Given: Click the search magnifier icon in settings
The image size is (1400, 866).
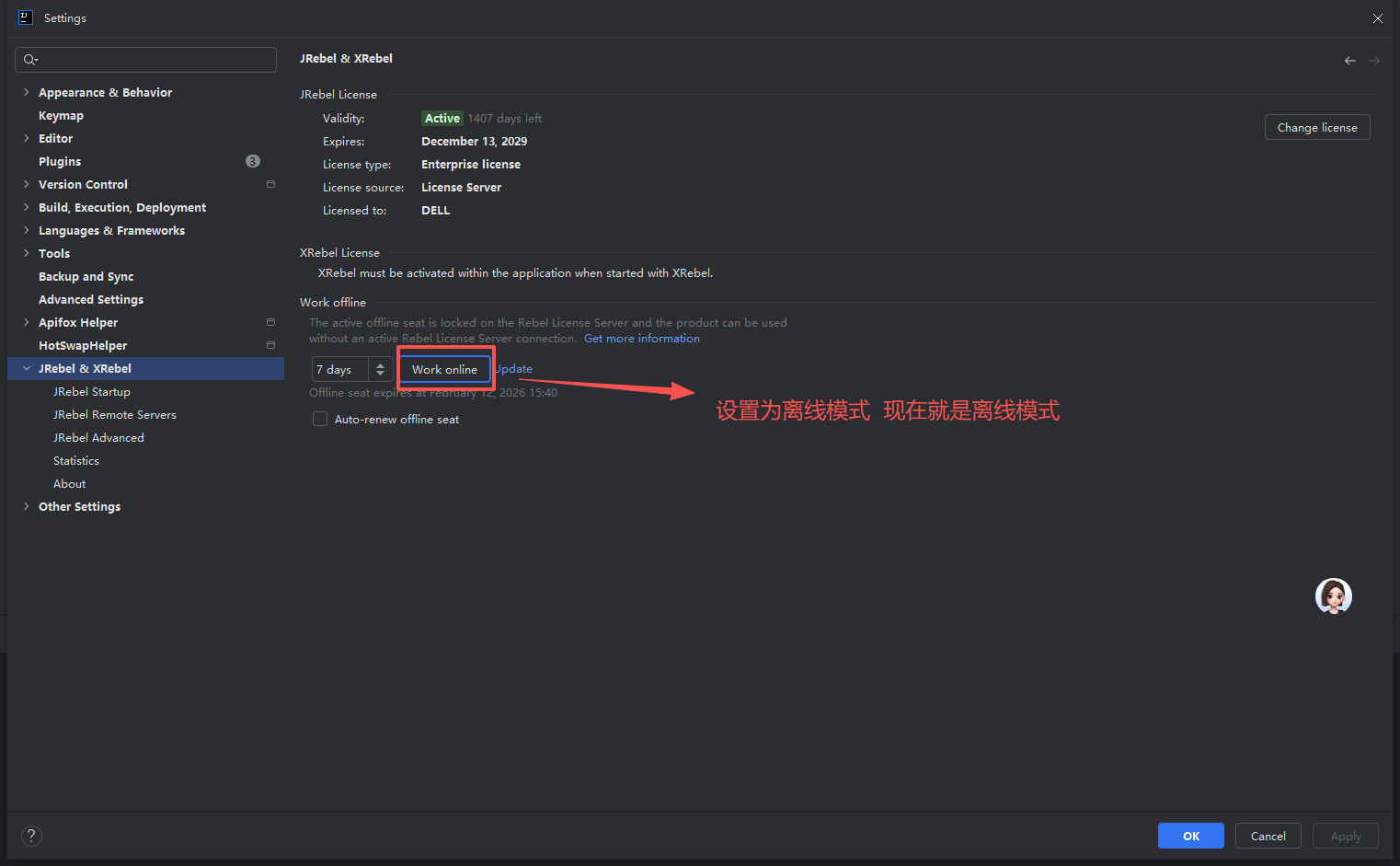Looking at the screenshot, I should pos(30,60).
